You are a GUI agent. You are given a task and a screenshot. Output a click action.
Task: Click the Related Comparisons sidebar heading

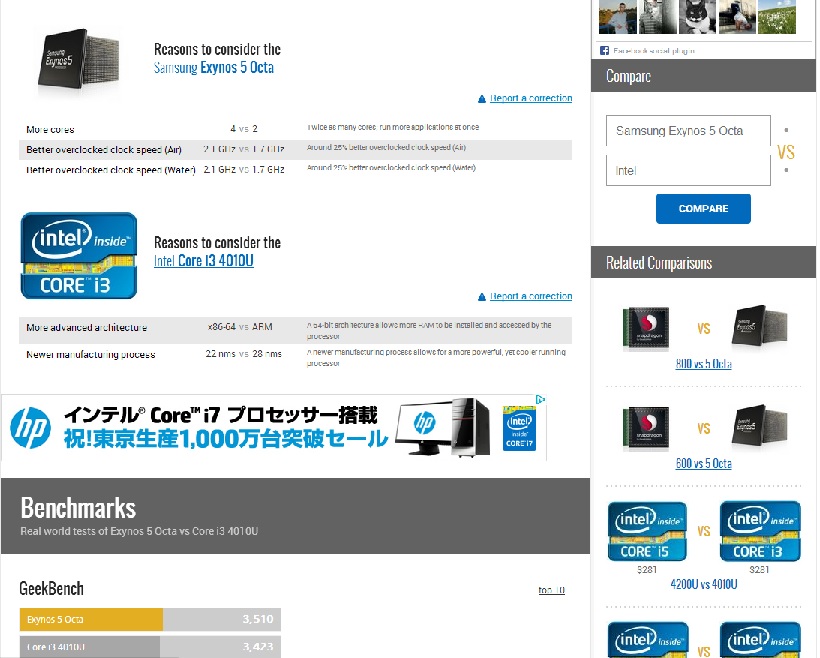[x=659, y=263]
